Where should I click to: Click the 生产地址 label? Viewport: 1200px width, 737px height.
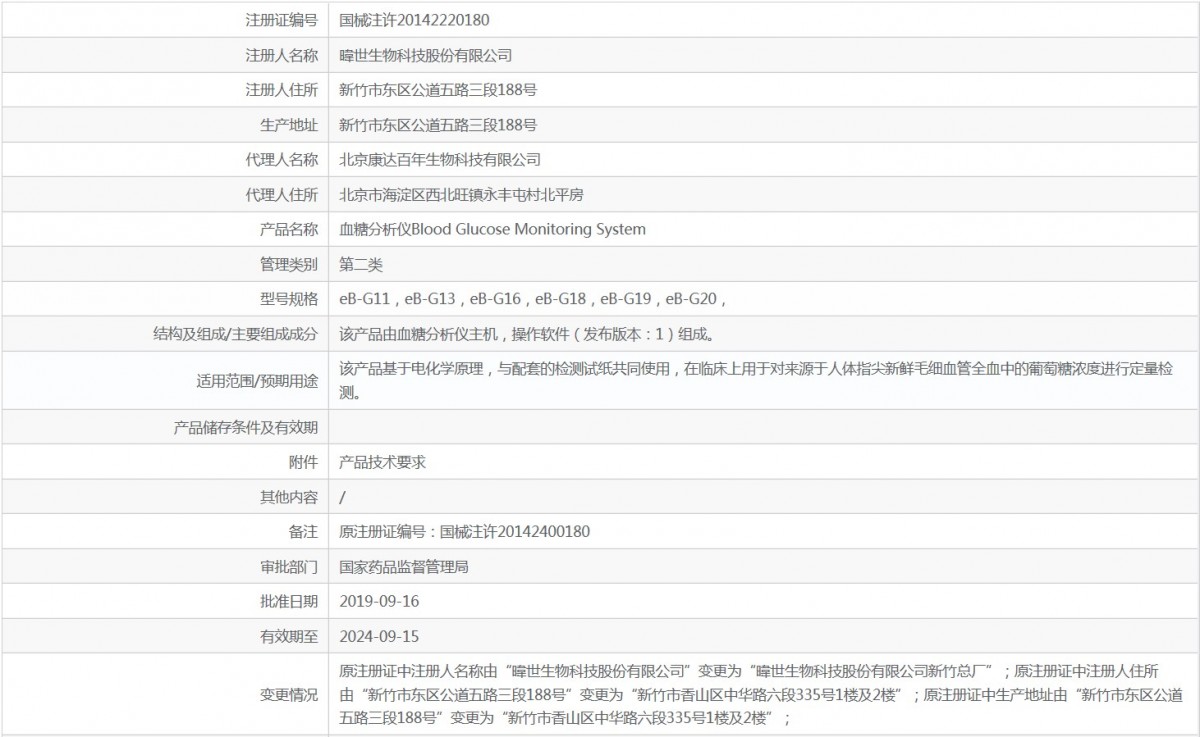coord(289,125)
